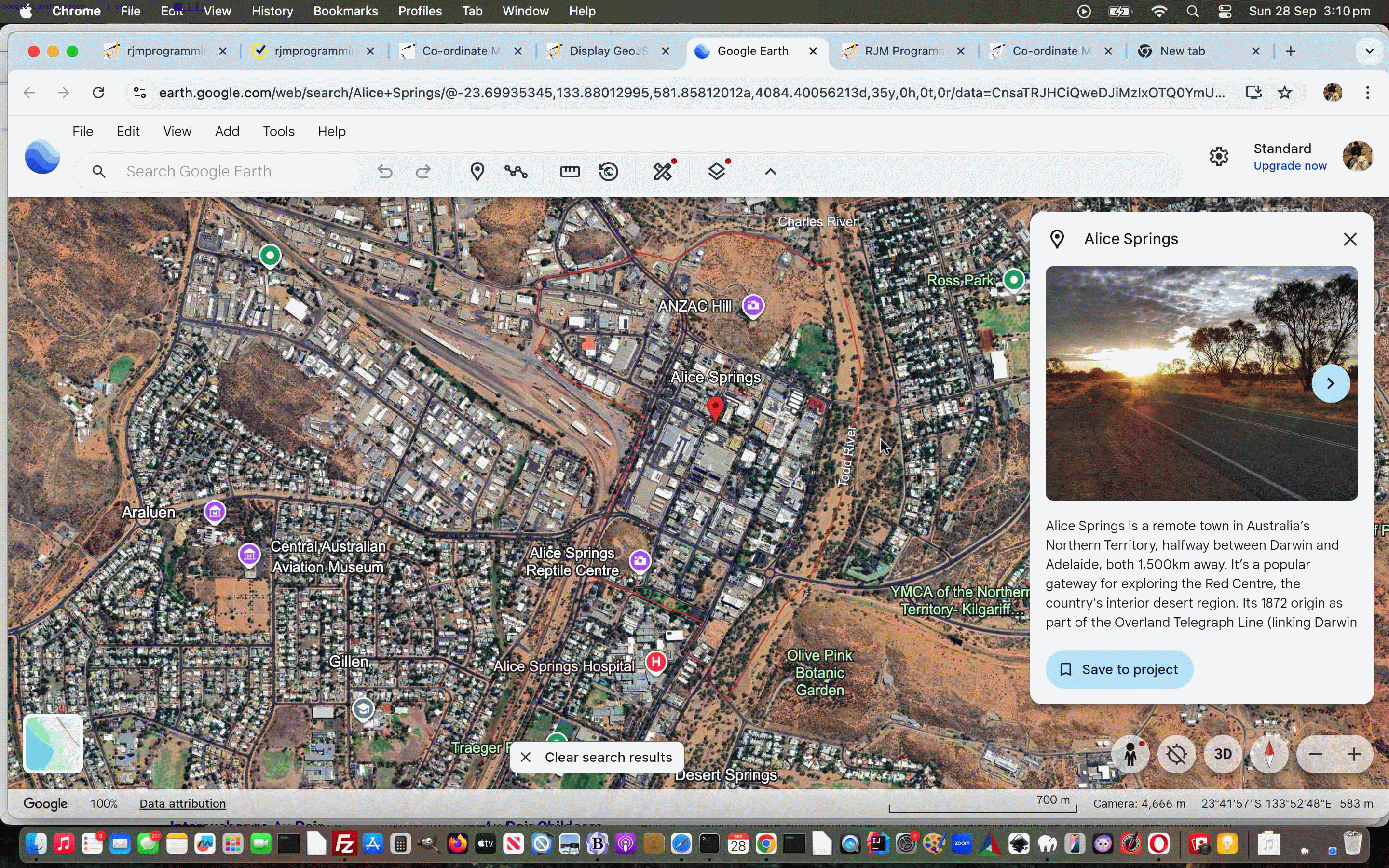Click Save to project button

tap(1118, 669)
